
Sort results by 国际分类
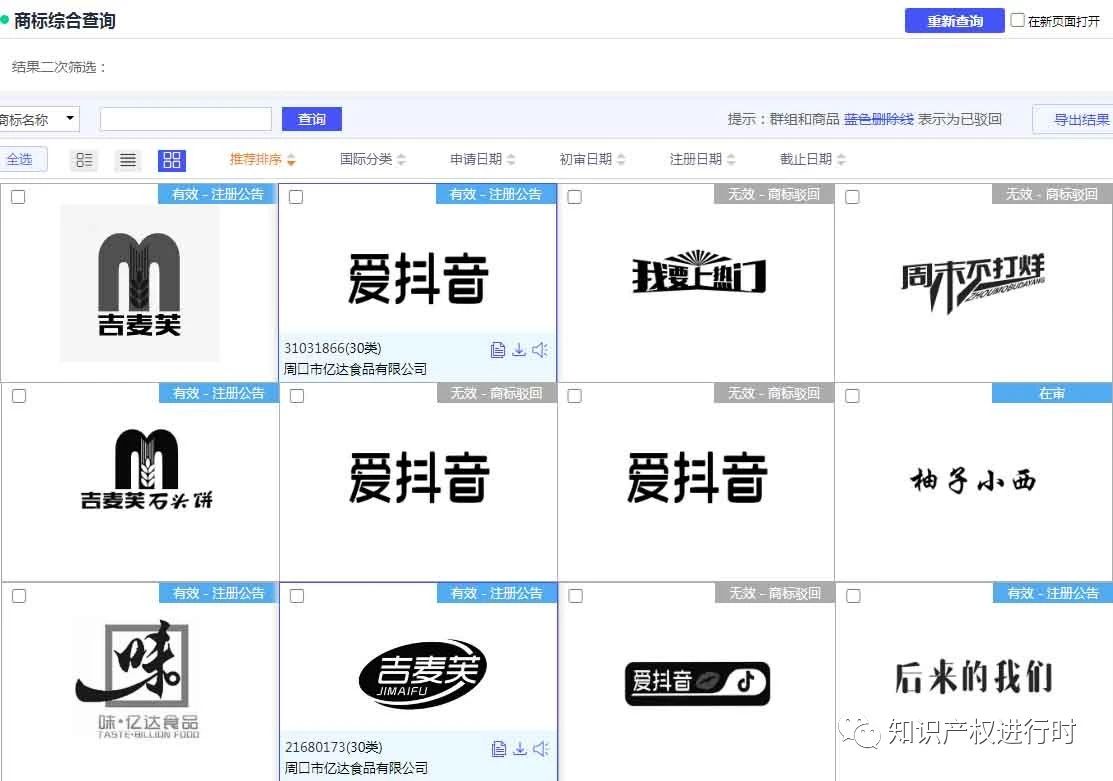pos(373,159)
